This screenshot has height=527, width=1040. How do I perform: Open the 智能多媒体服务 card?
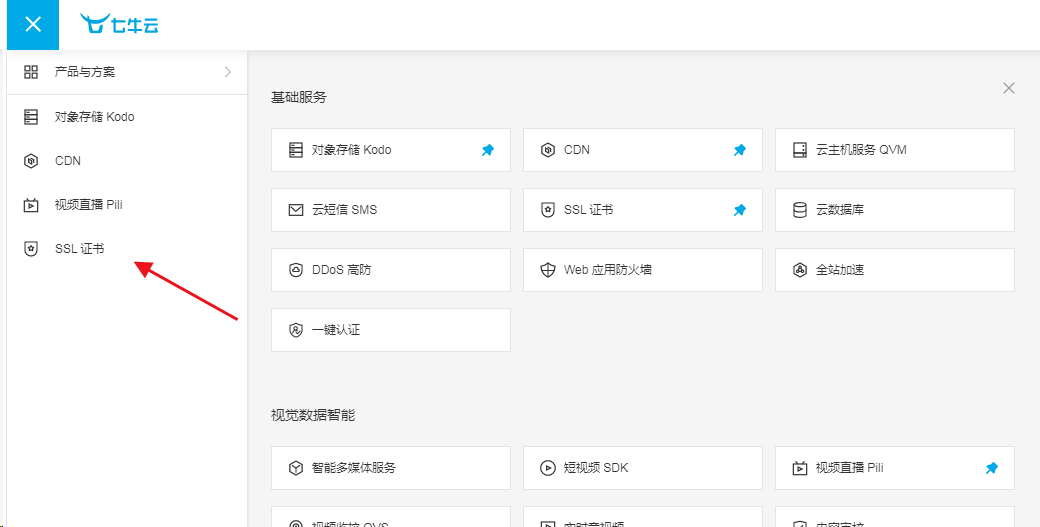click(391, 468)
